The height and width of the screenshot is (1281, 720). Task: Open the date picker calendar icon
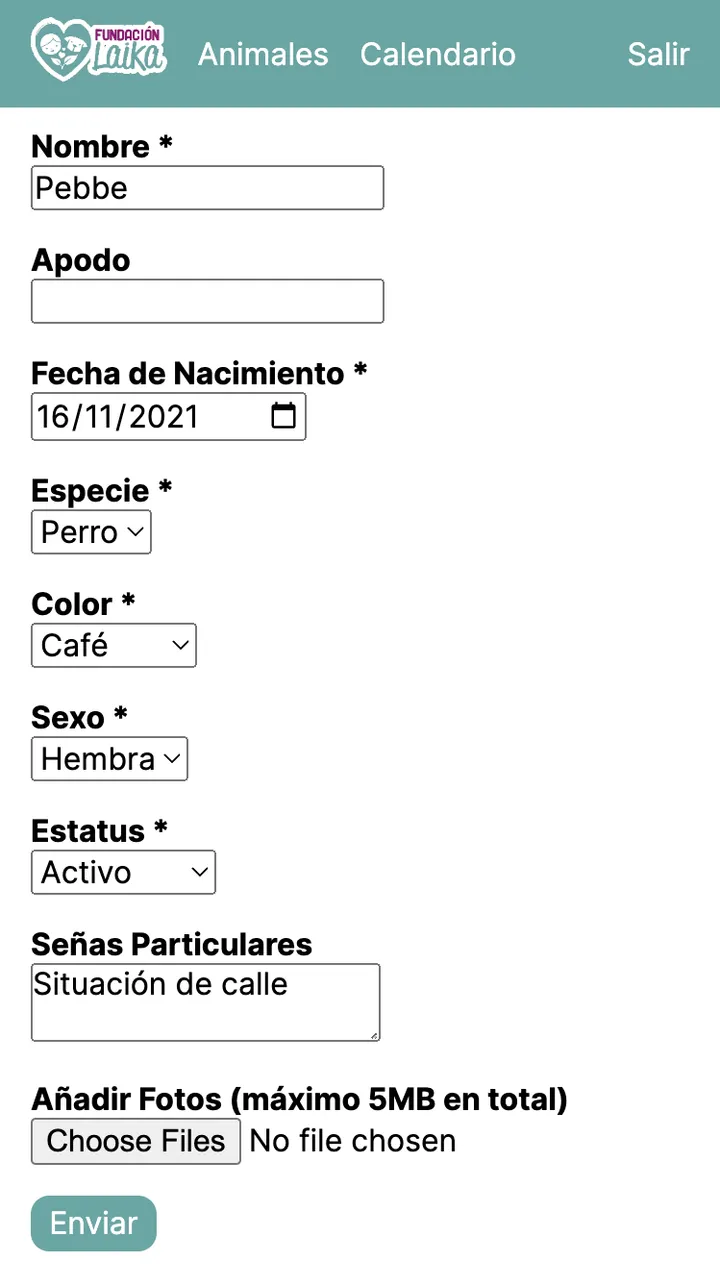(x=284, y=416)
